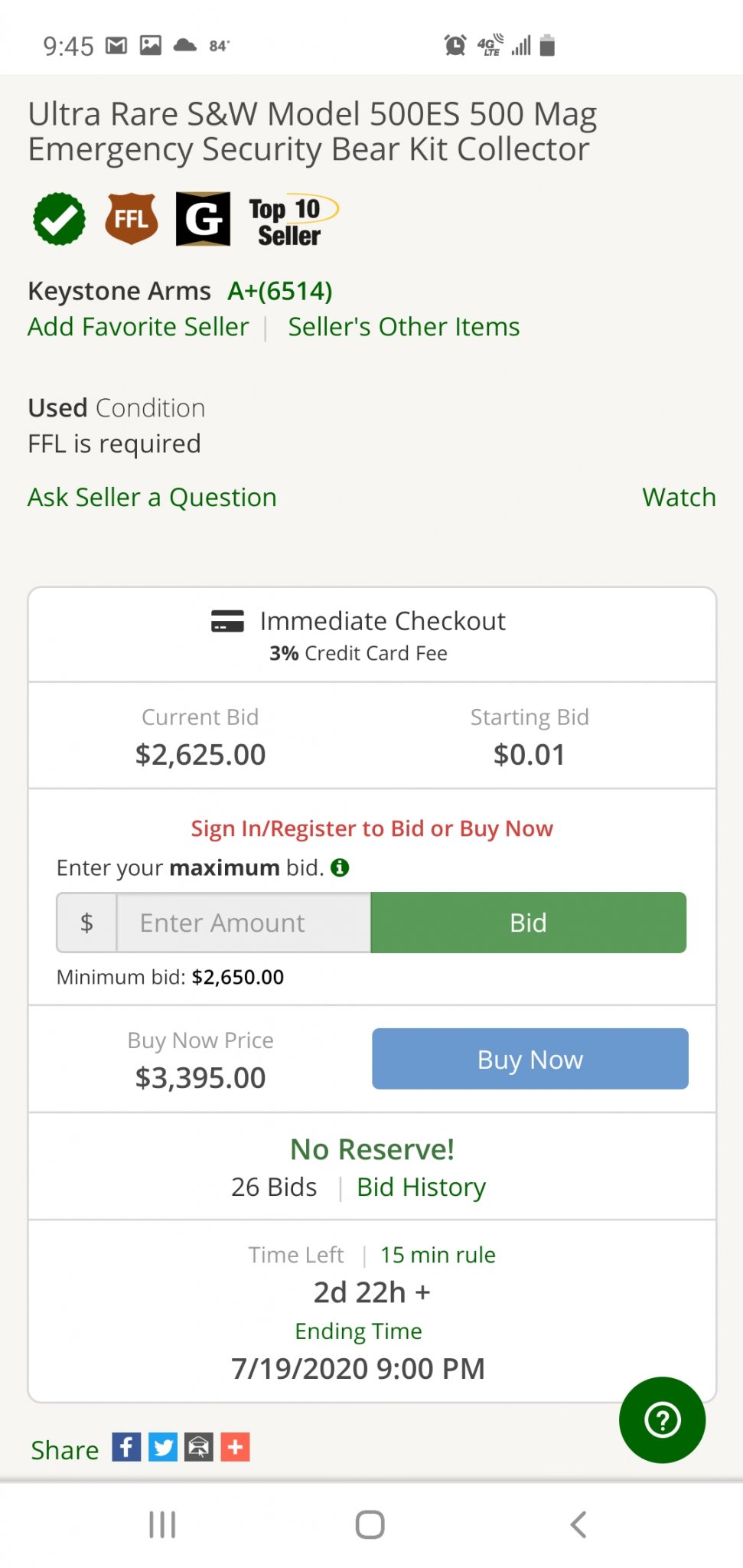
Task: Click the Bid button
Action: coord(529,923)
